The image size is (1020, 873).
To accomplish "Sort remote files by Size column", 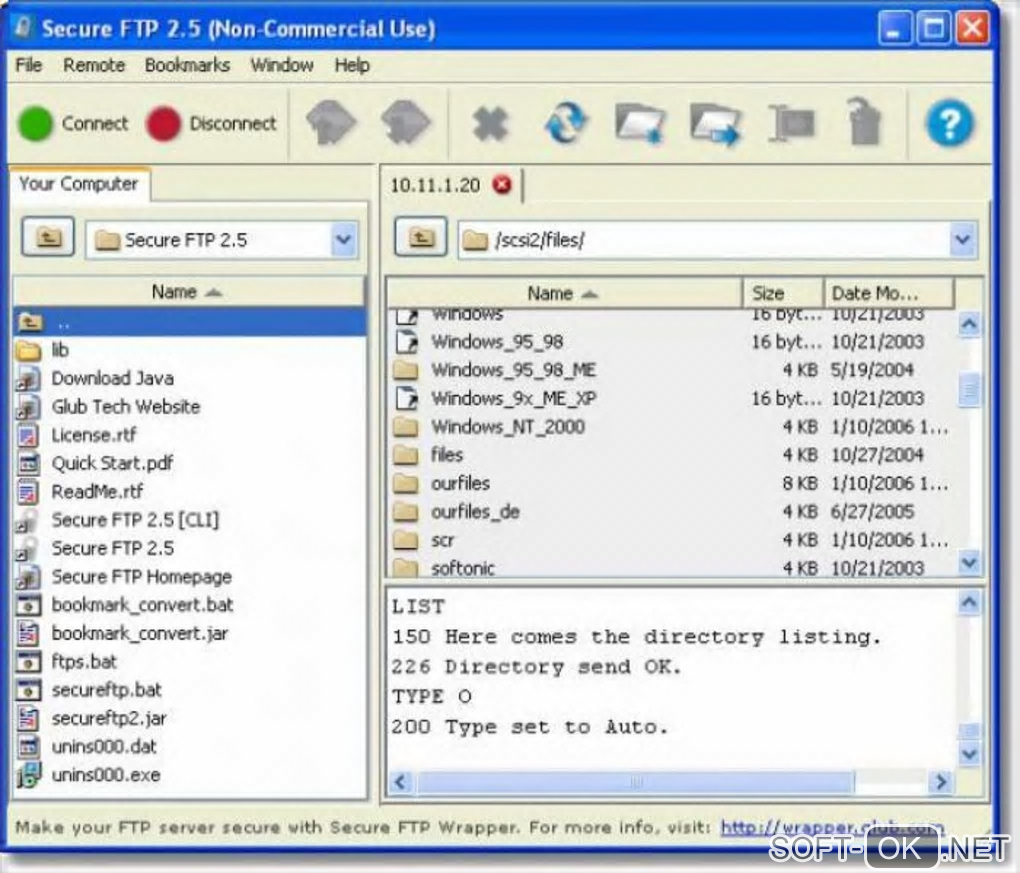I will [x=783, y=293].
